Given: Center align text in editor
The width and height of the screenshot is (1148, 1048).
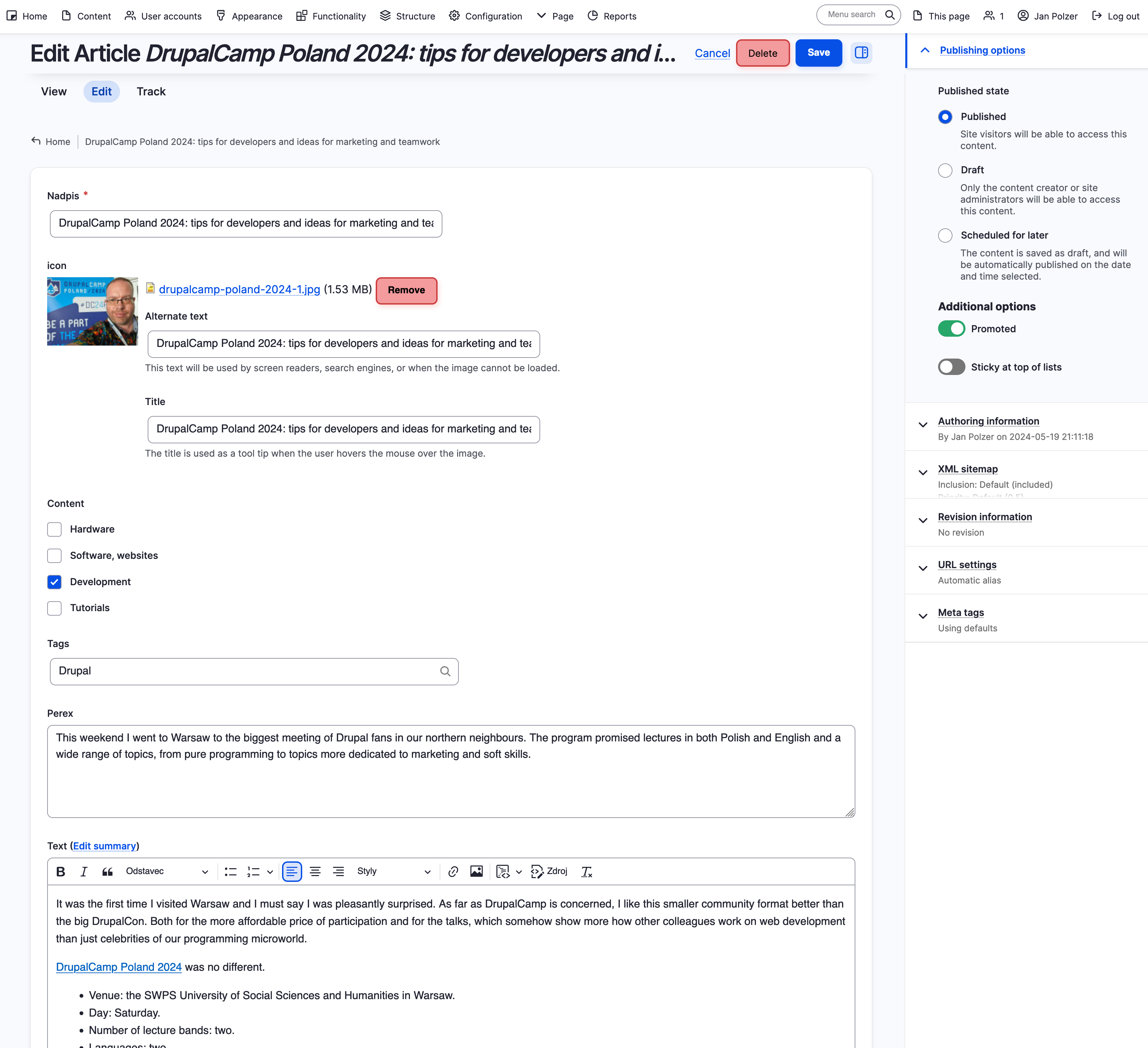Looking at the screenshot, I should 316,872.
